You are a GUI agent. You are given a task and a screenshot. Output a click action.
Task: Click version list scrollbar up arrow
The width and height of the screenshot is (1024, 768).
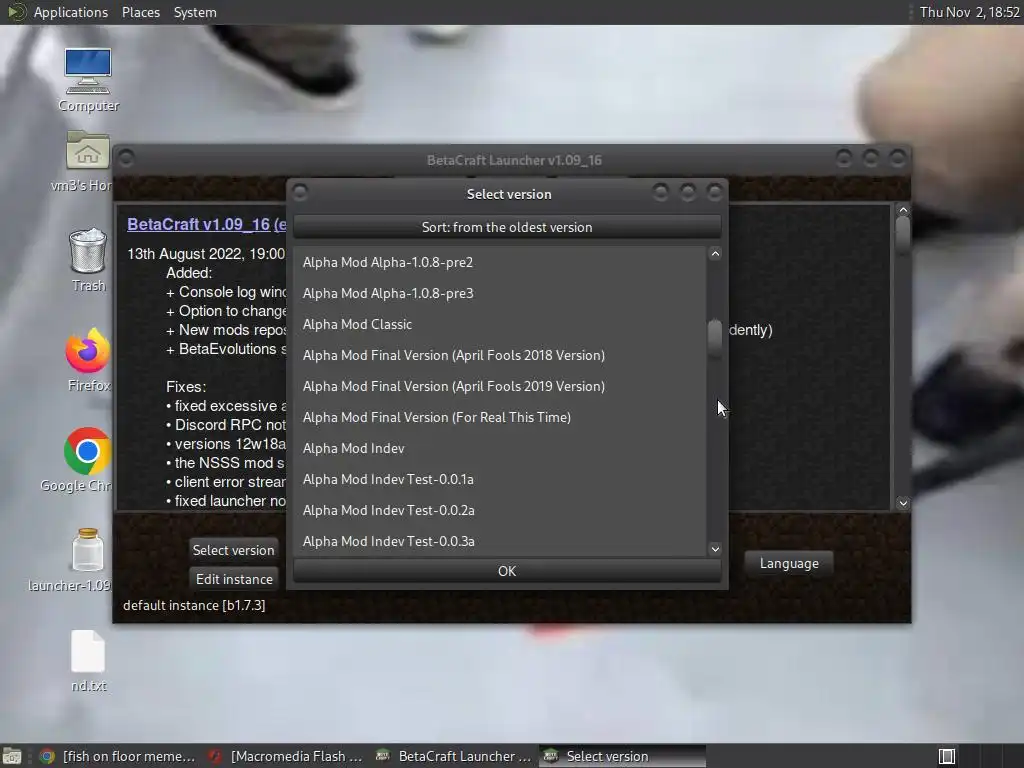pos(715,254)
